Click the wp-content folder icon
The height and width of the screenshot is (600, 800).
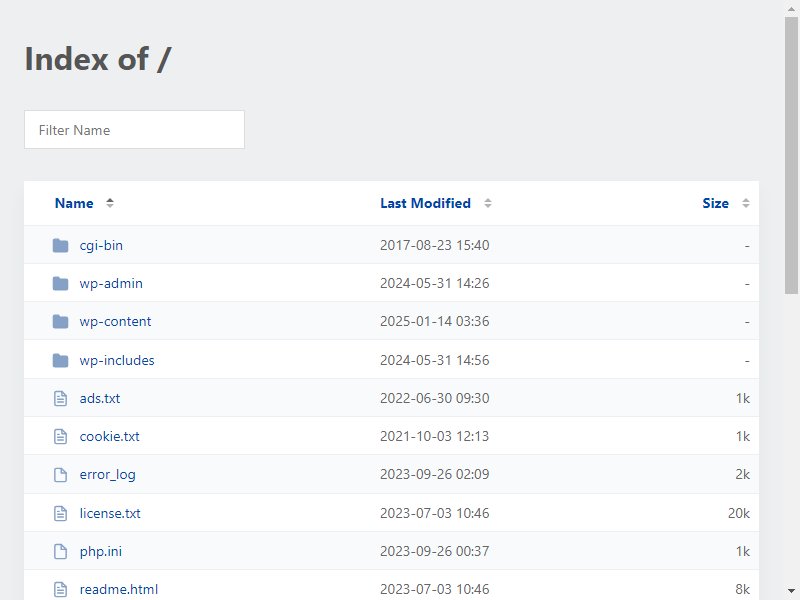(60, 321)
